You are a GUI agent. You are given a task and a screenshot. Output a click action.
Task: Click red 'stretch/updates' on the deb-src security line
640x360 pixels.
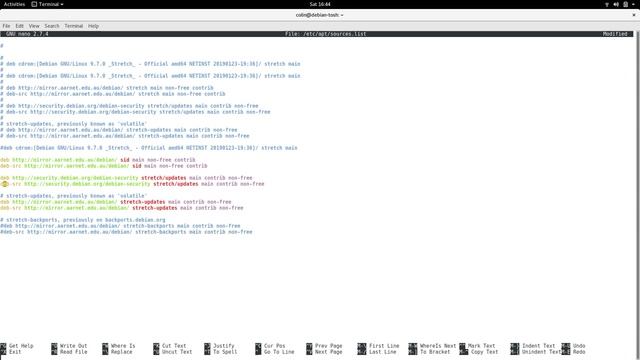click(x=176, y=184)
